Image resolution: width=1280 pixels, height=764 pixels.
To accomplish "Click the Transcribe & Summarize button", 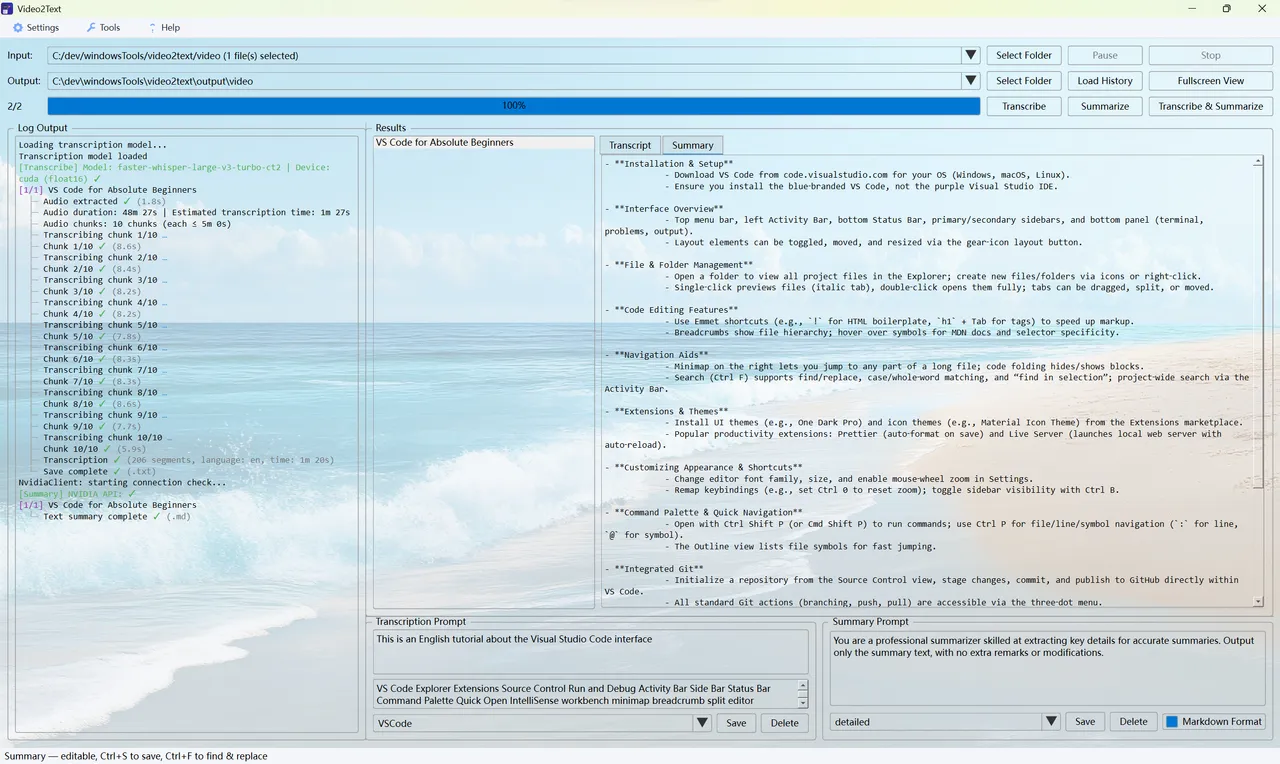I will click(x=1210, y=106).
